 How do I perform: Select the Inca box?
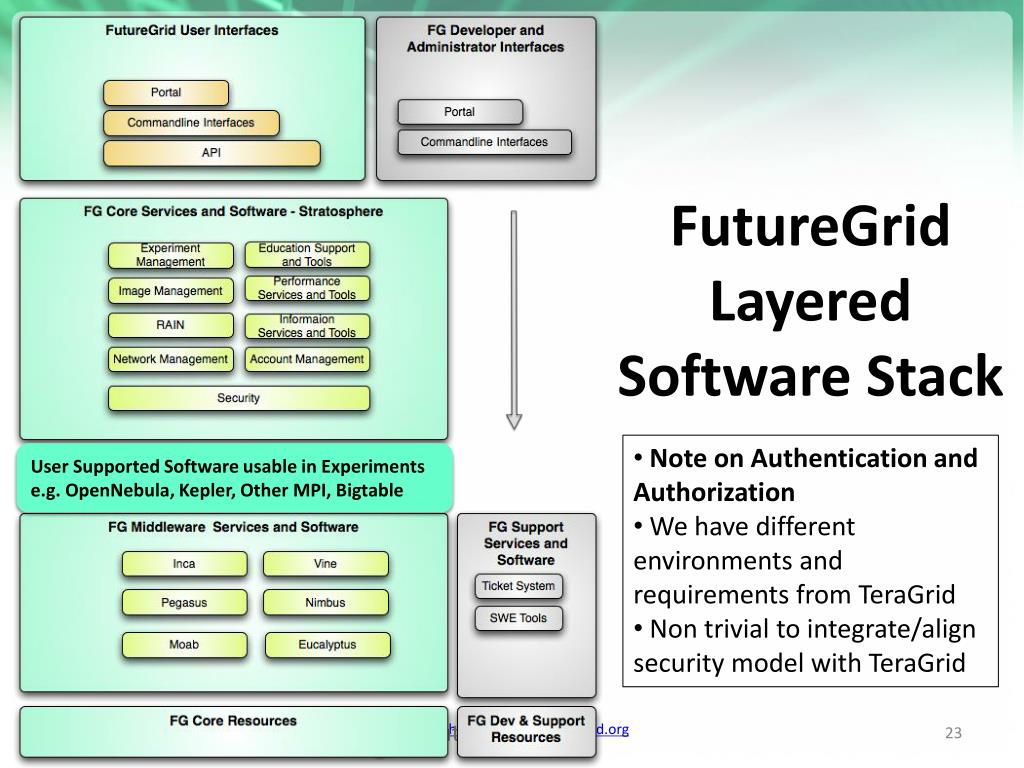(184, 564)
